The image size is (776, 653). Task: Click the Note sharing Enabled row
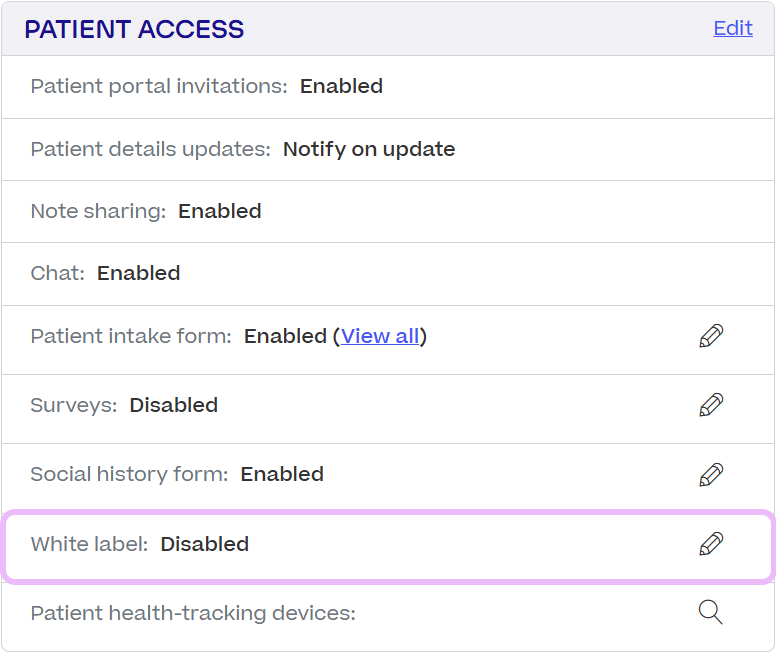388,212
